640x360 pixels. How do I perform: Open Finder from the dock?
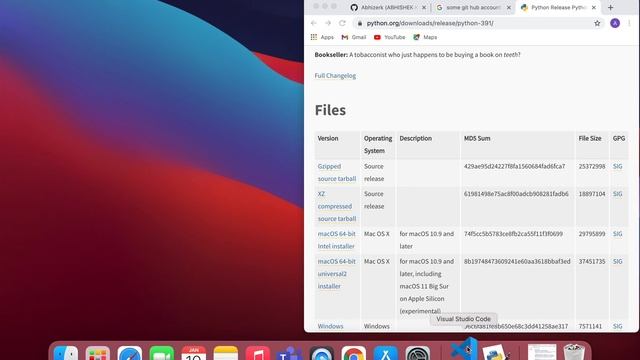point(66,353)
